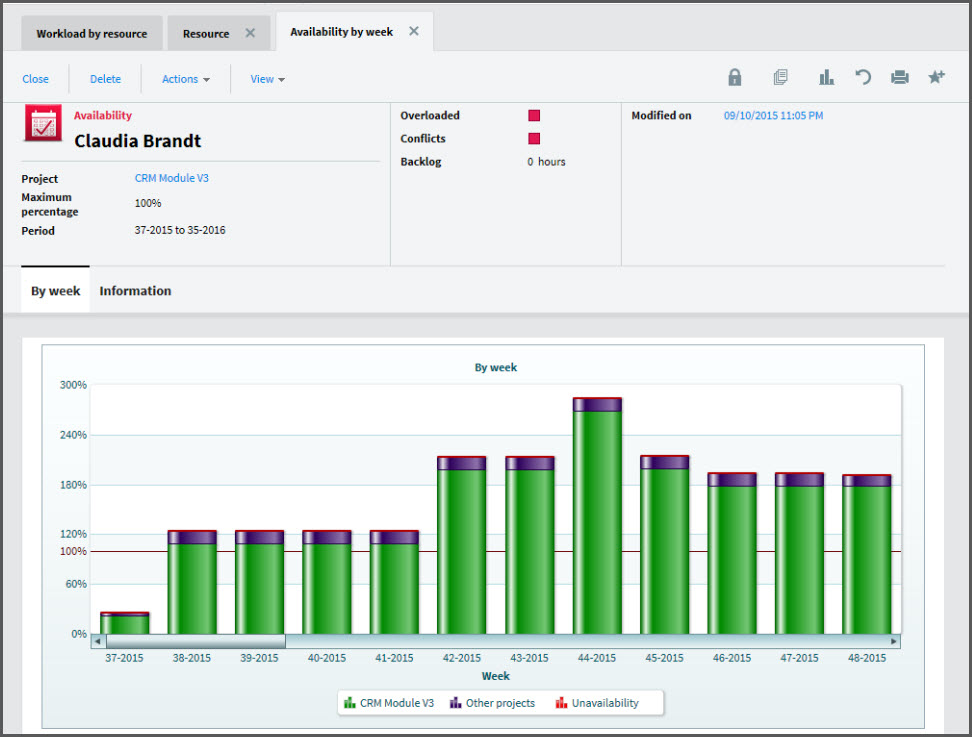Open the bar chart report icon
The image size is (972, 737).
pos(826,77)
